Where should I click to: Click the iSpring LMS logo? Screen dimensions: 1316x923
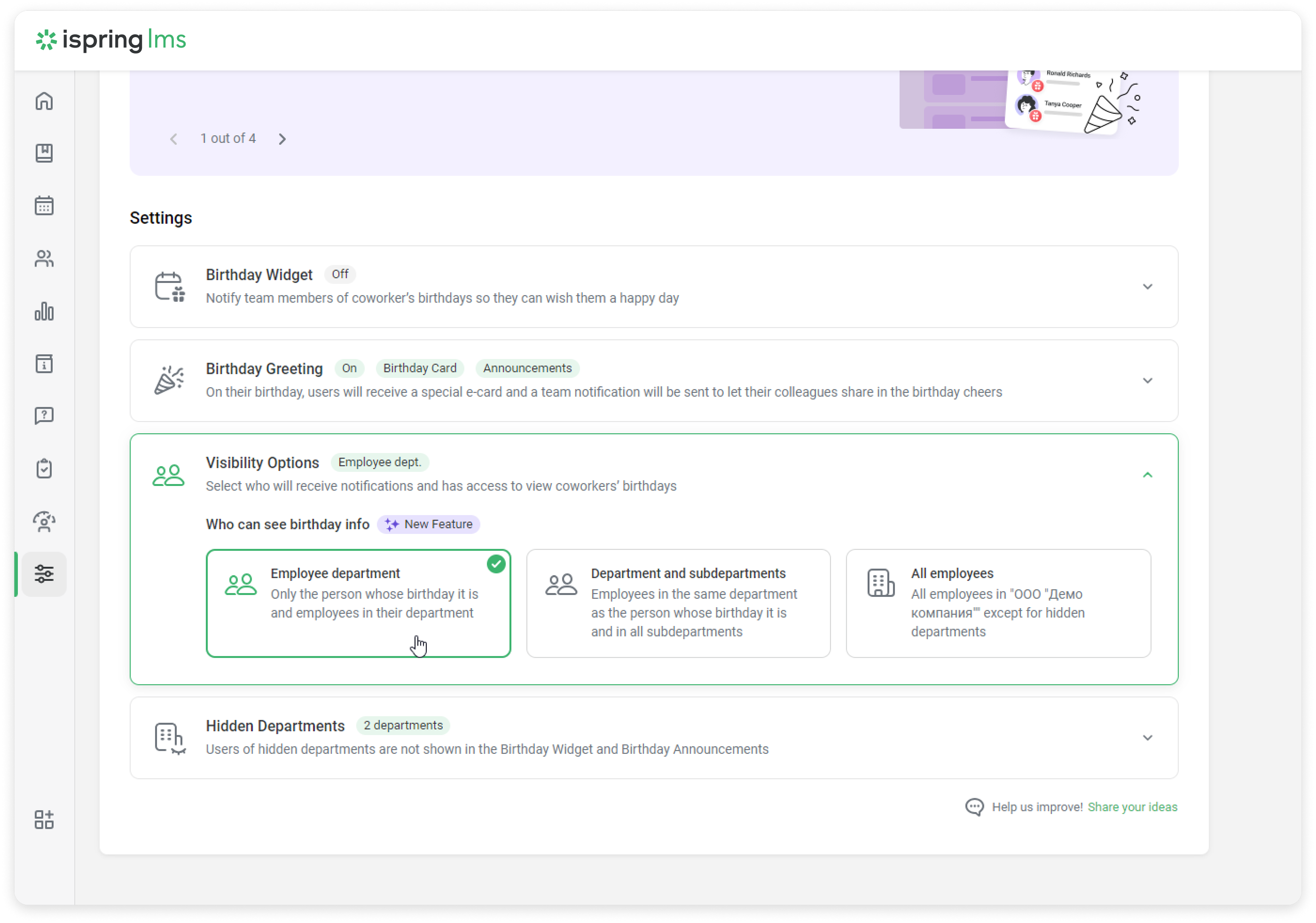pos(111,40)
